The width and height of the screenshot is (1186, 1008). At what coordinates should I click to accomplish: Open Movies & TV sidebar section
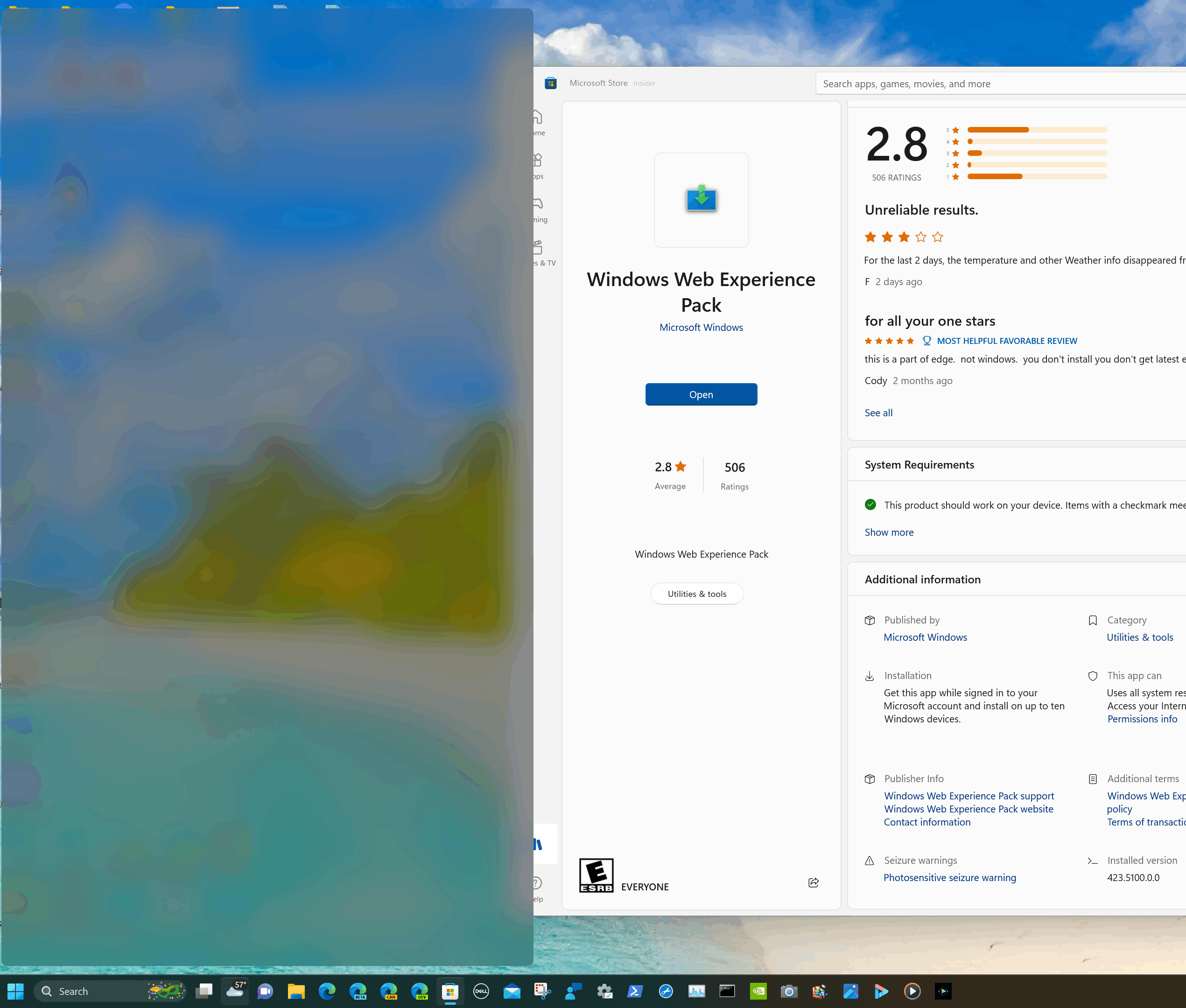(538, 247)
